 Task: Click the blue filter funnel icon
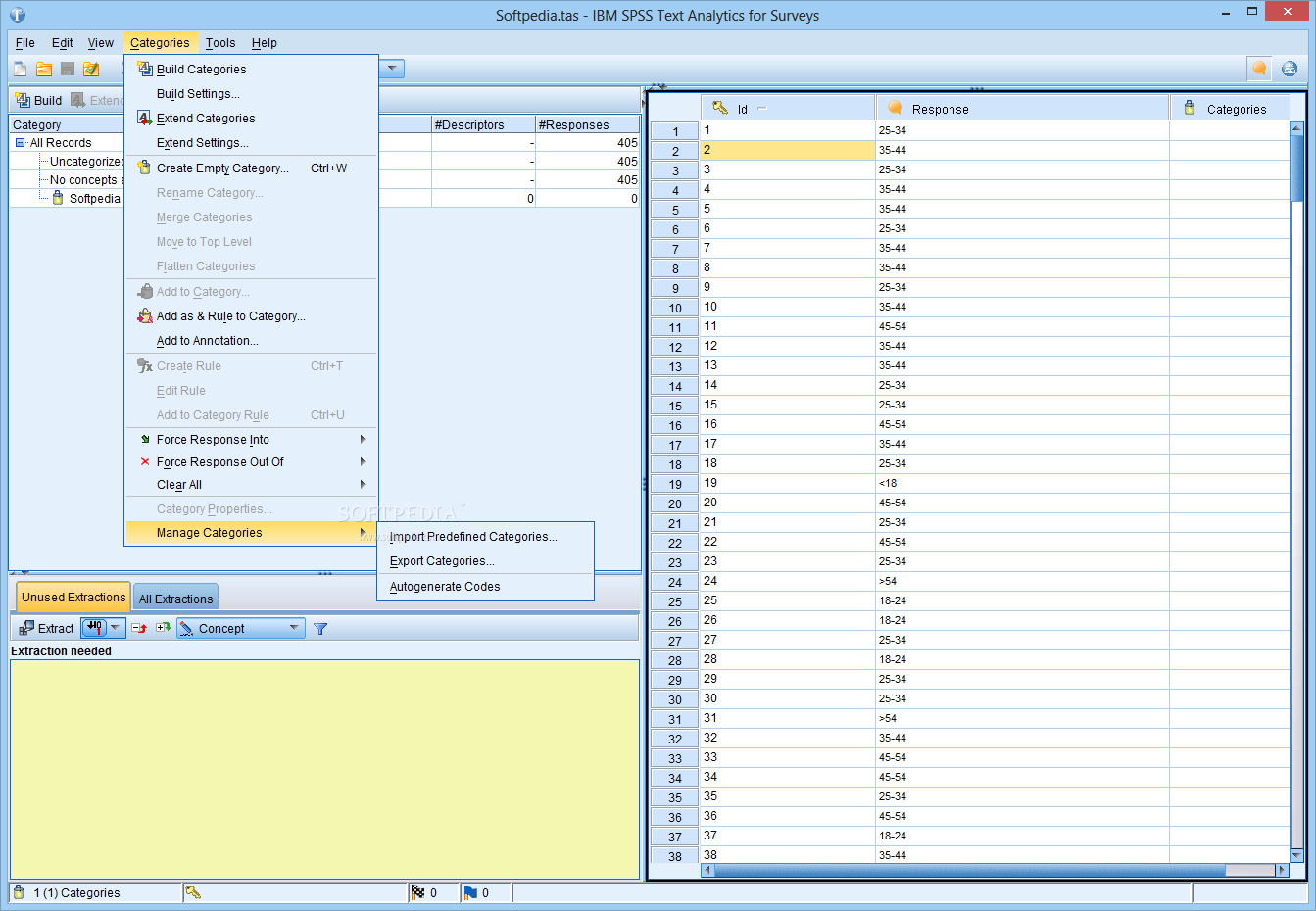(x=320, y=629)
